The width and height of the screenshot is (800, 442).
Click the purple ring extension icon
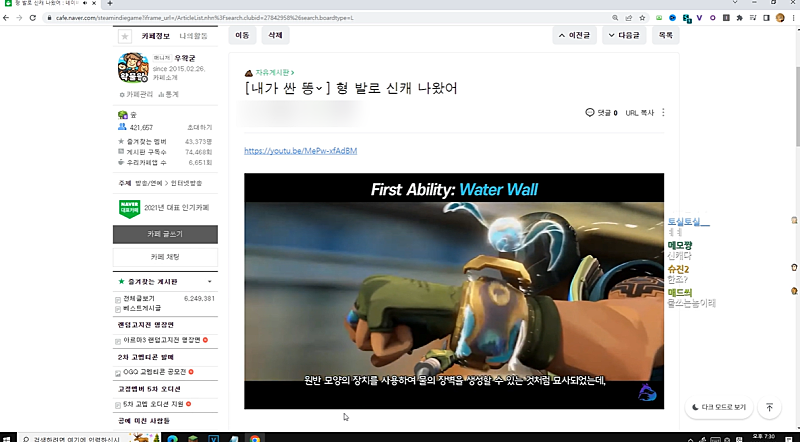[712, 18]
